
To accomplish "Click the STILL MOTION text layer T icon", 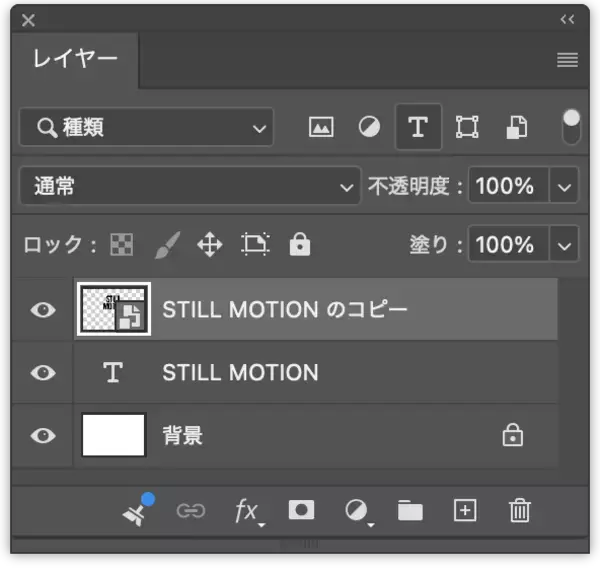I will 113,372.
